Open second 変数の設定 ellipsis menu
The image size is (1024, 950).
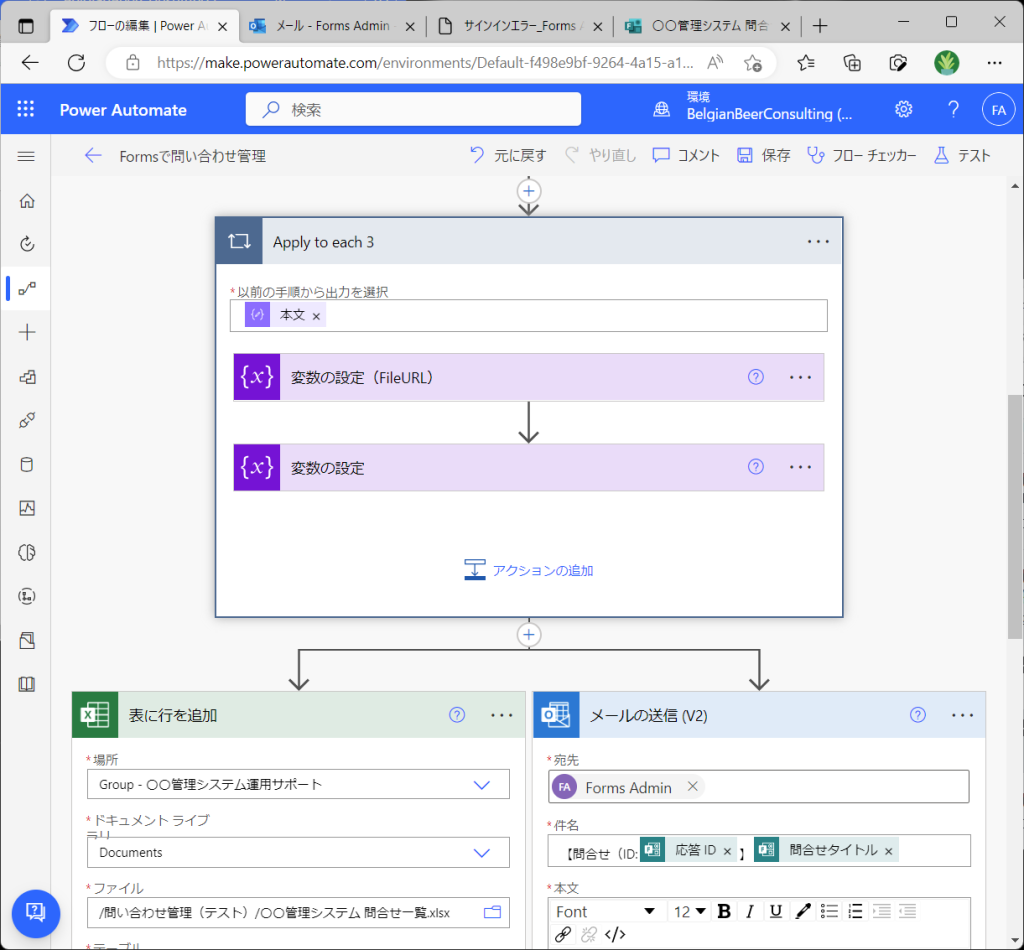pos(800,467)
